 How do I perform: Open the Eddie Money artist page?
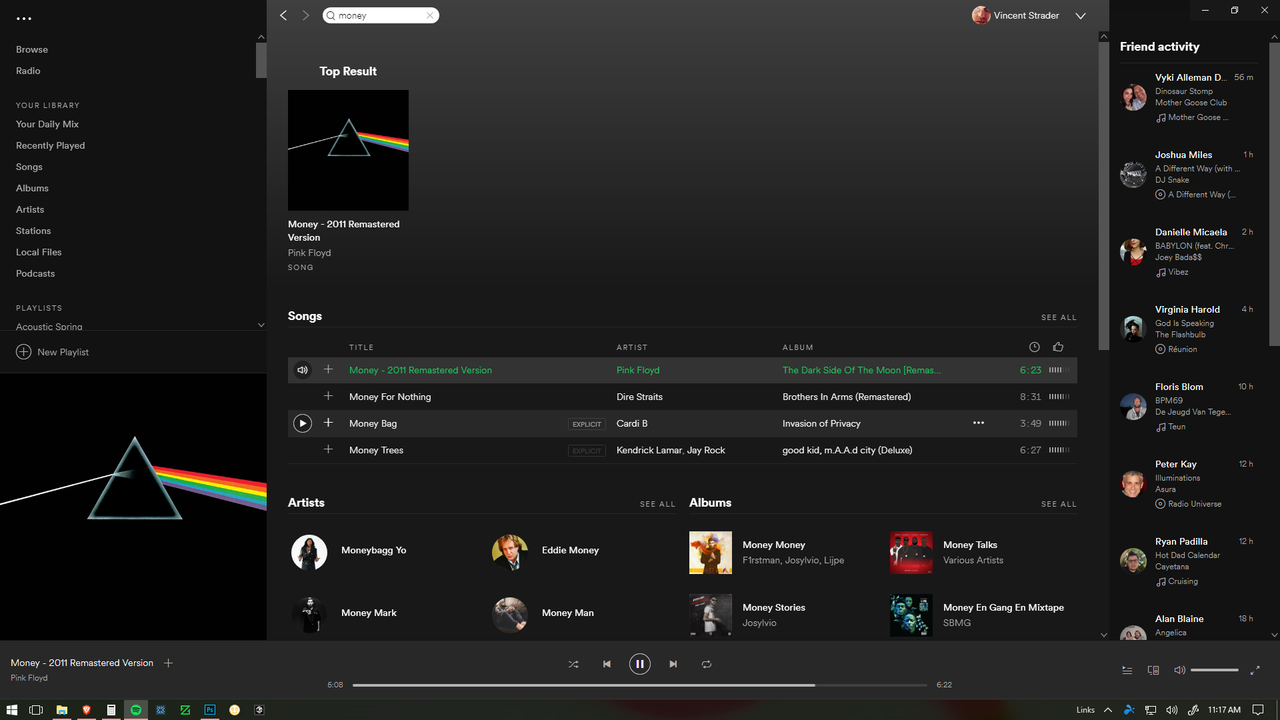[570, 550]
